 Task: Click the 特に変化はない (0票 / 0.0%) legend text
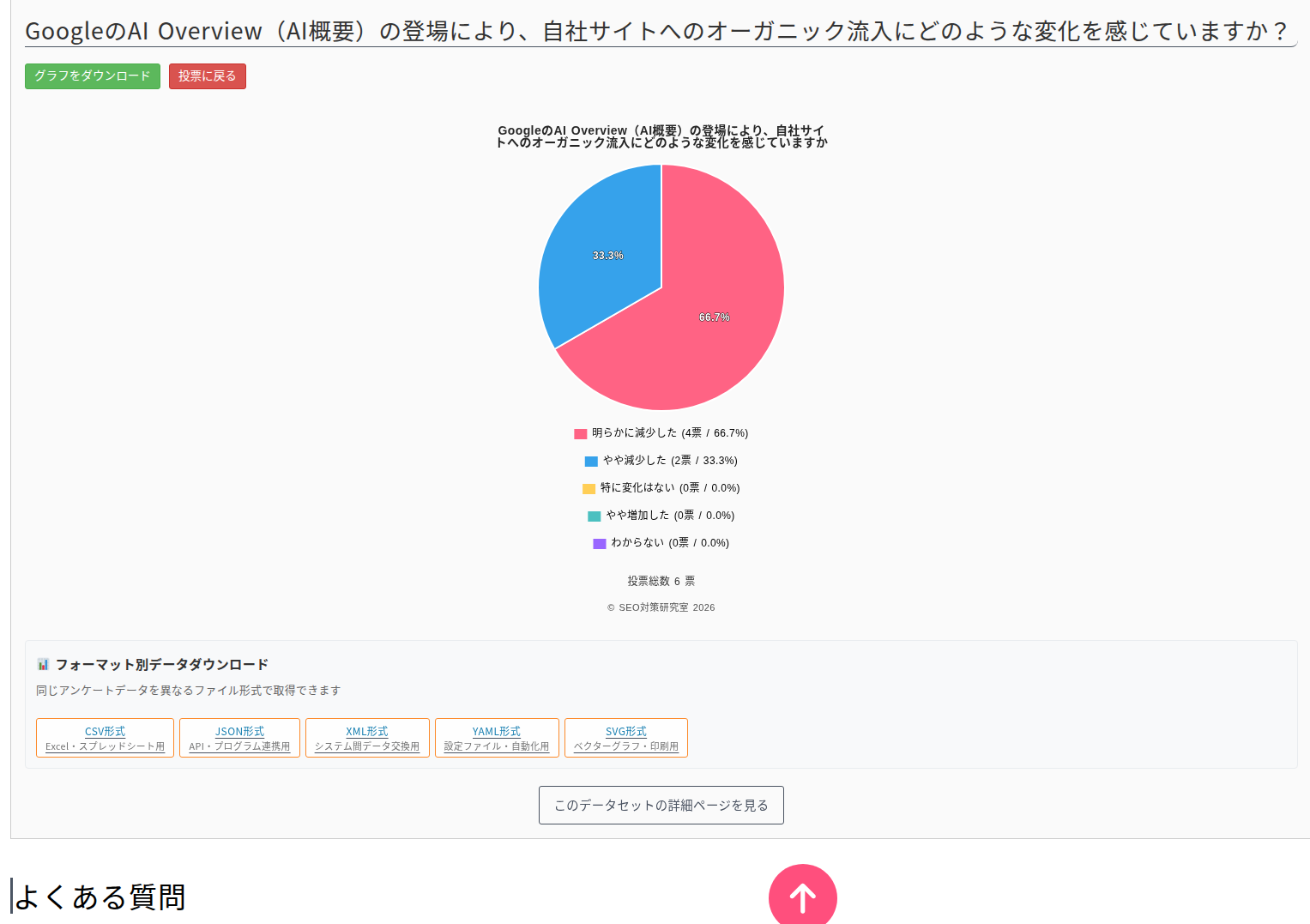click(x=670, y=488)
